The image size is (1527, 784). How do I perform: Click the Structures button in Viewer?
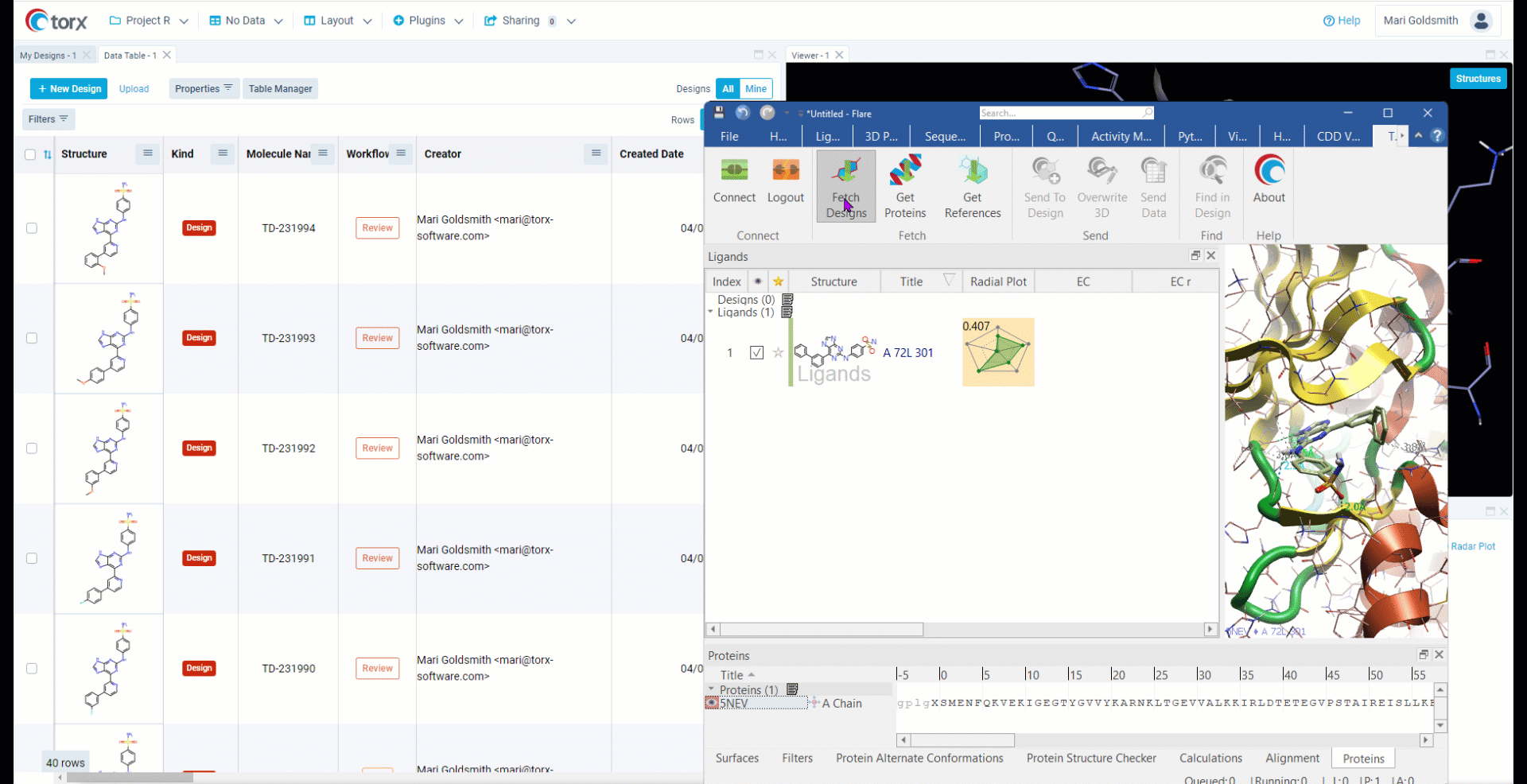tap(1478, 79)
